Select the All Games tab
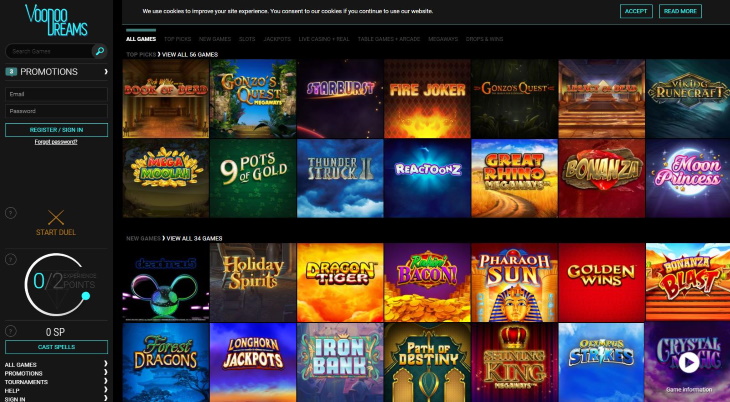Image resolution: width=730 pixels, height=402 pixels. 141,39
